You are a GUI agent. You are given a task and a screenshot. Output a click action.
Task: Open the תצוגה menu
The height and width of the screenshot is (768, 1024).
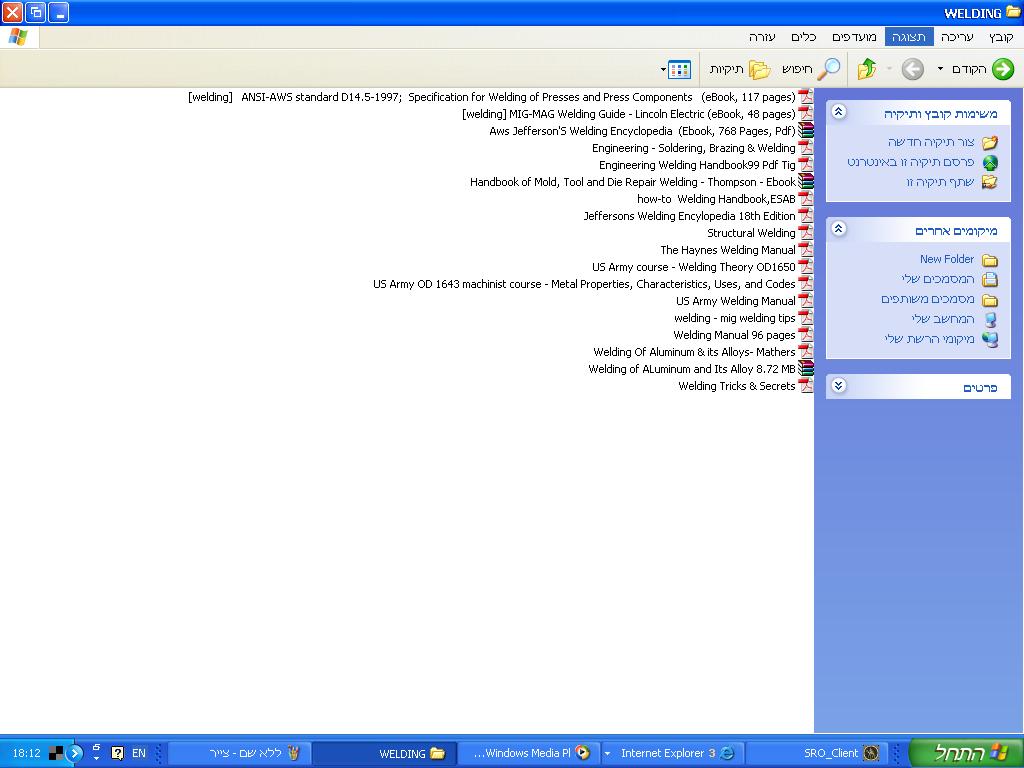(908, 37)
